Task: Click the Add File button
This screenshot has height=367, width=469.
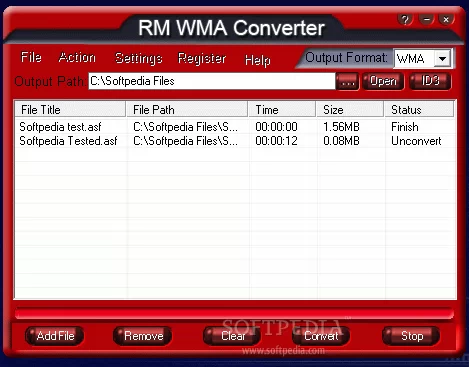Action: [x=55, y=336]
